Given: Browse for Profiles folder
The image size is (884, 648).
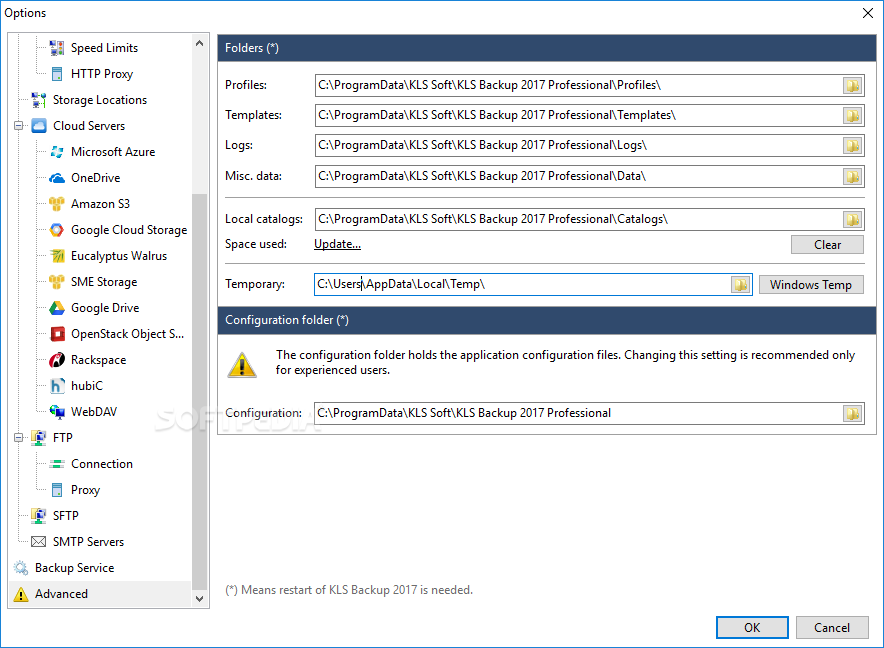Looking at the screenshot, I should pos(852,85).
